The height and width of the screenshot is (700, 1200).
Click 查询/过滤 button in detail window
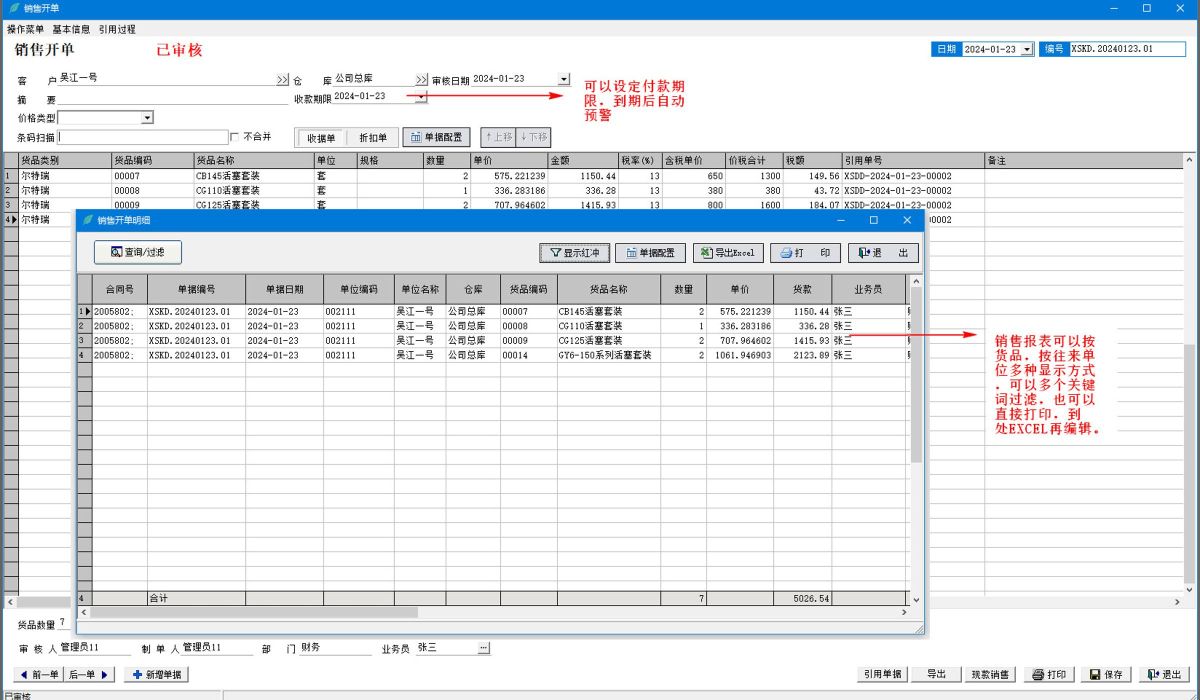pos(138,253)
